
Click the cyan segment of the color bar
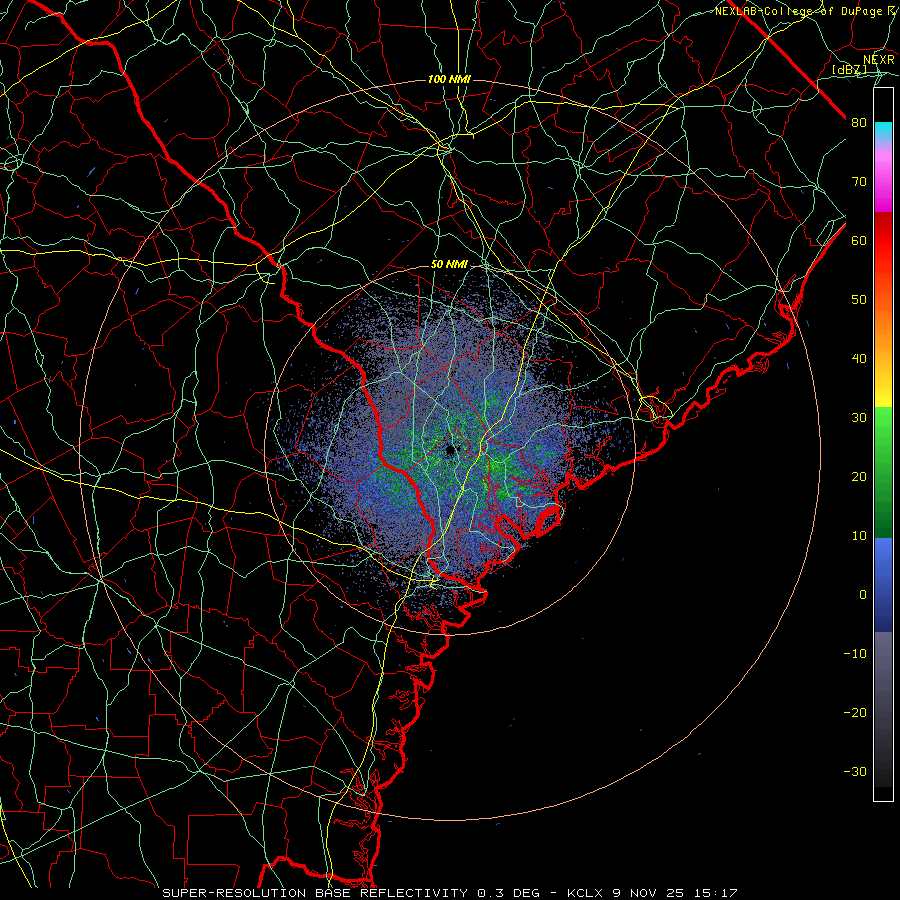click(883, 131)
